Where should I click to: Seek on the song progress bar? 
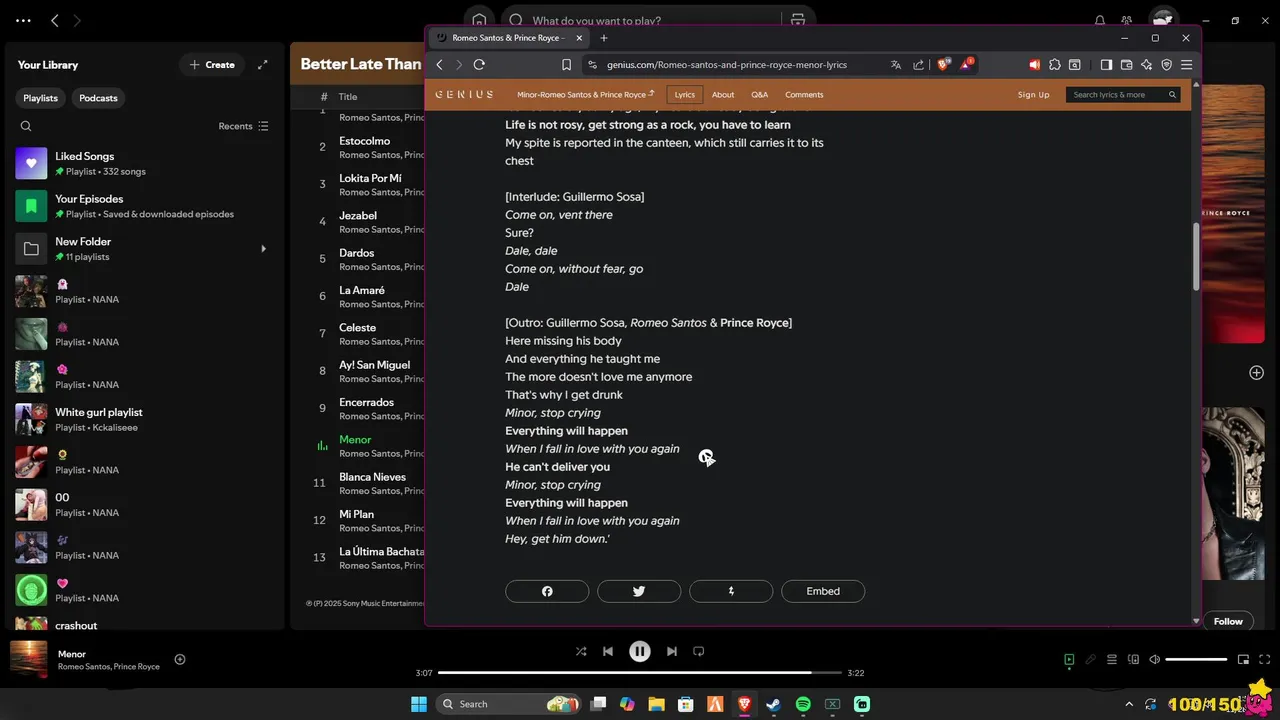[x=640, y=673]
